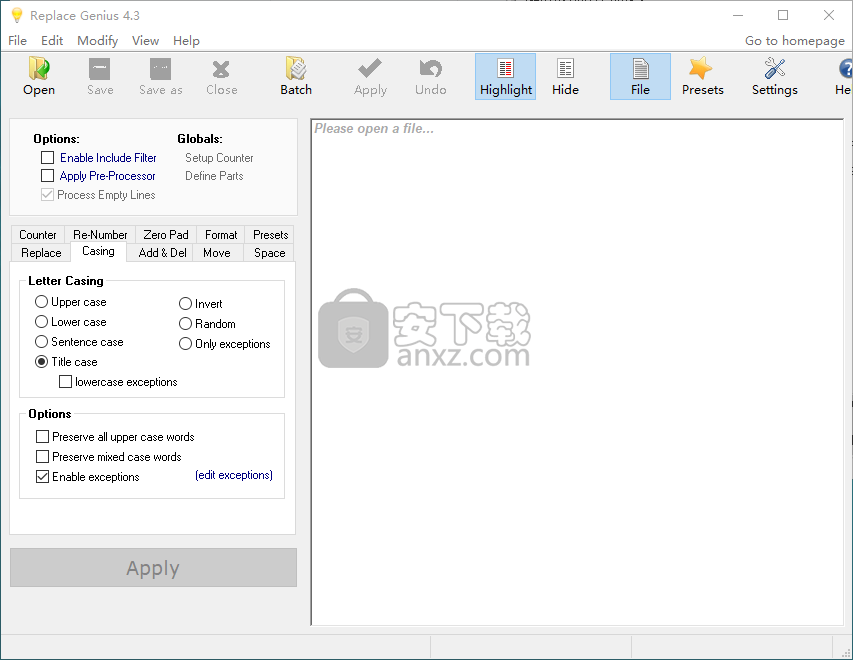Click the lightbulb application icon in title bar

[x=17, y=15]
